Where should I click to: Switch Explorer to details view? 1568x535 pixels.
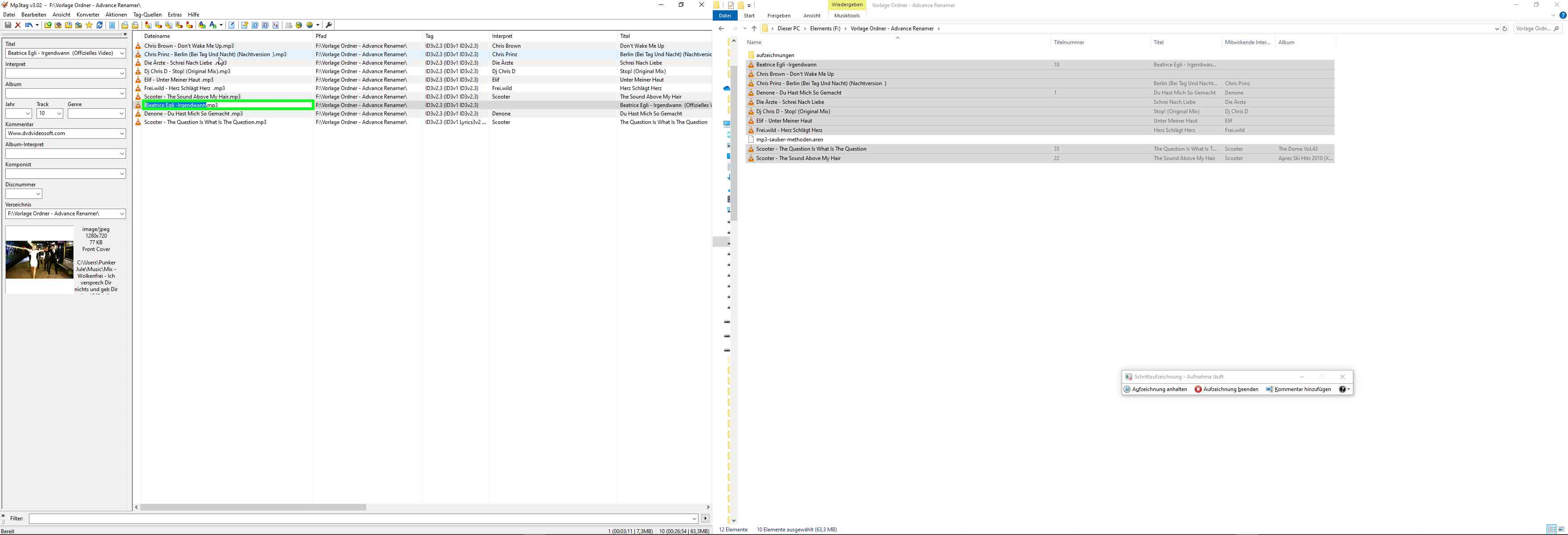click(1551, 529)
